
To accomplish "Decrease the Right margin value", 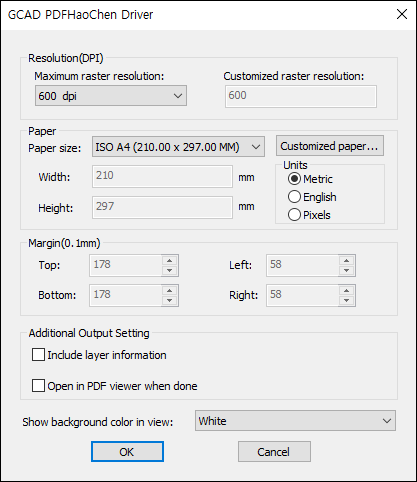I will [347, 300].
